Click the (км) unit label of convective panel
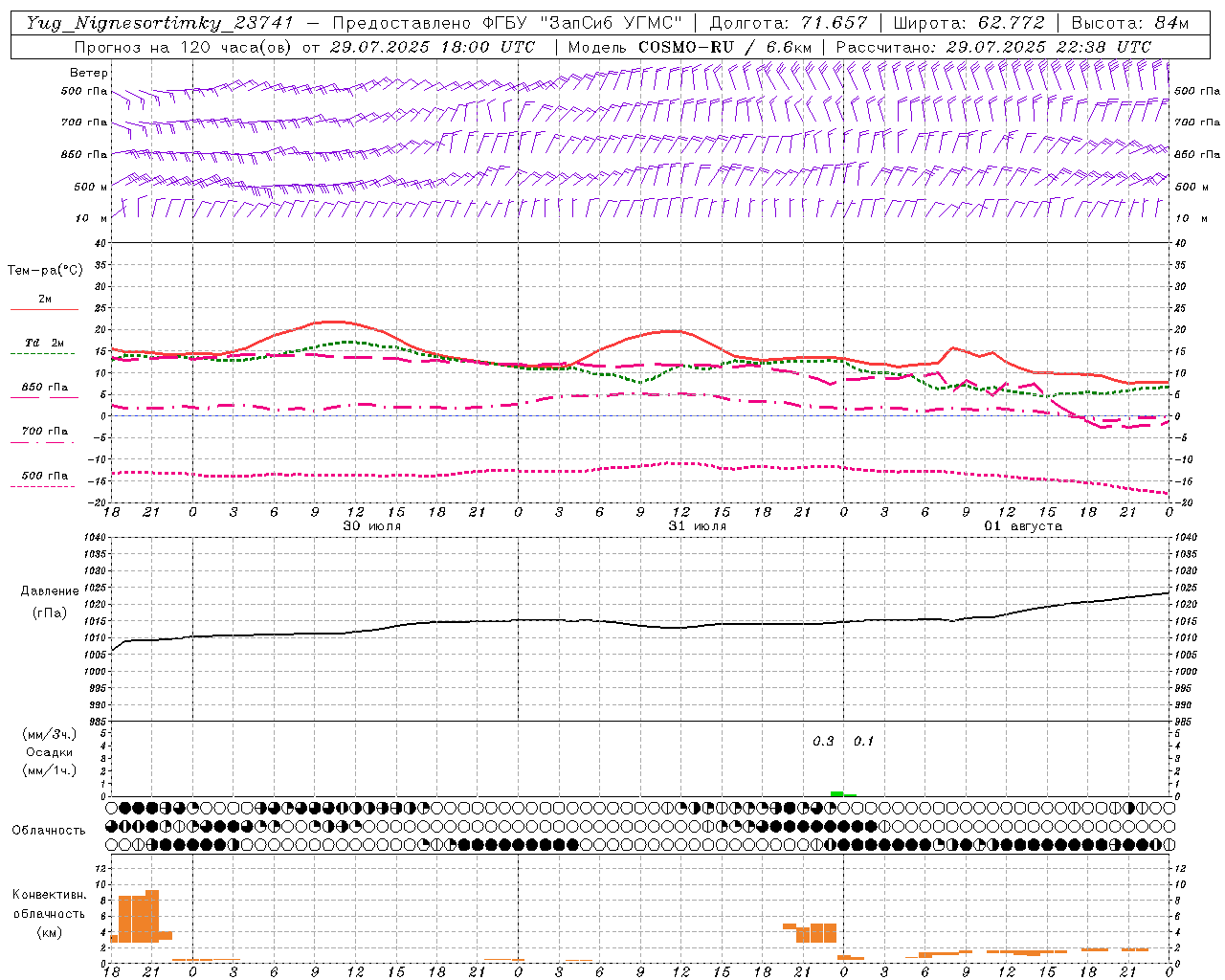This screenshot has height=980, width=1225. 49,932
